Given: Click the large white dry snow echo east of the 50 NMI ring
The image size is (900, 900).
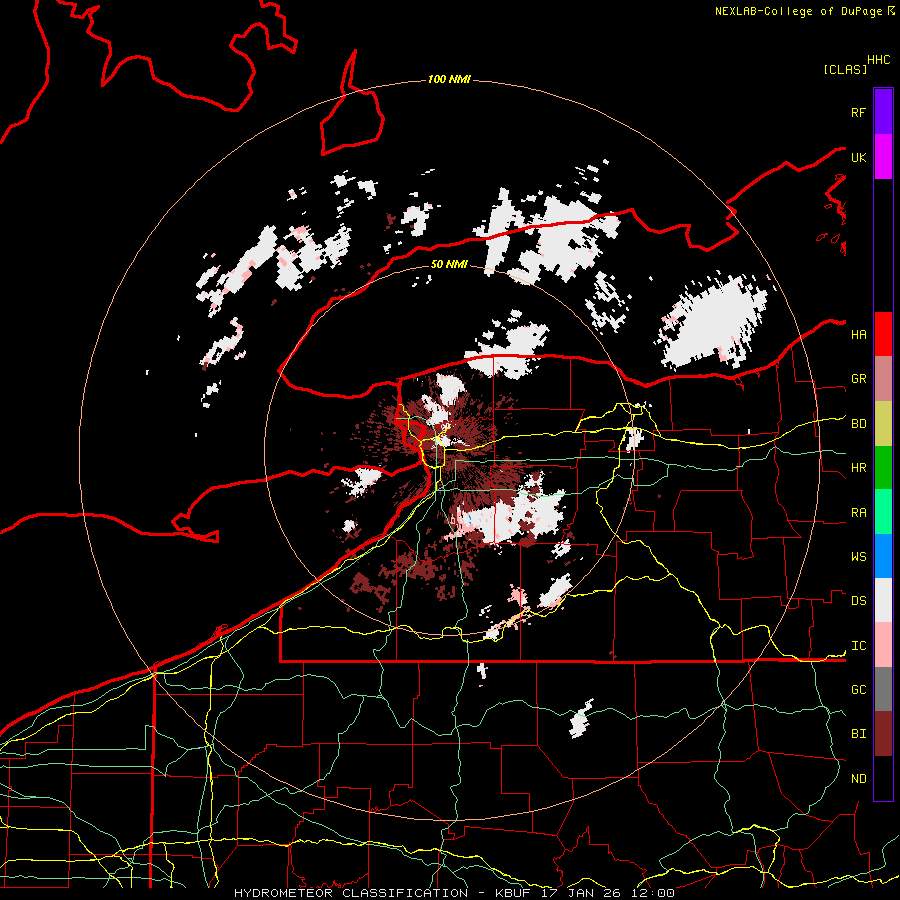Looking at the screenshot, I should [x=713, y=321].
